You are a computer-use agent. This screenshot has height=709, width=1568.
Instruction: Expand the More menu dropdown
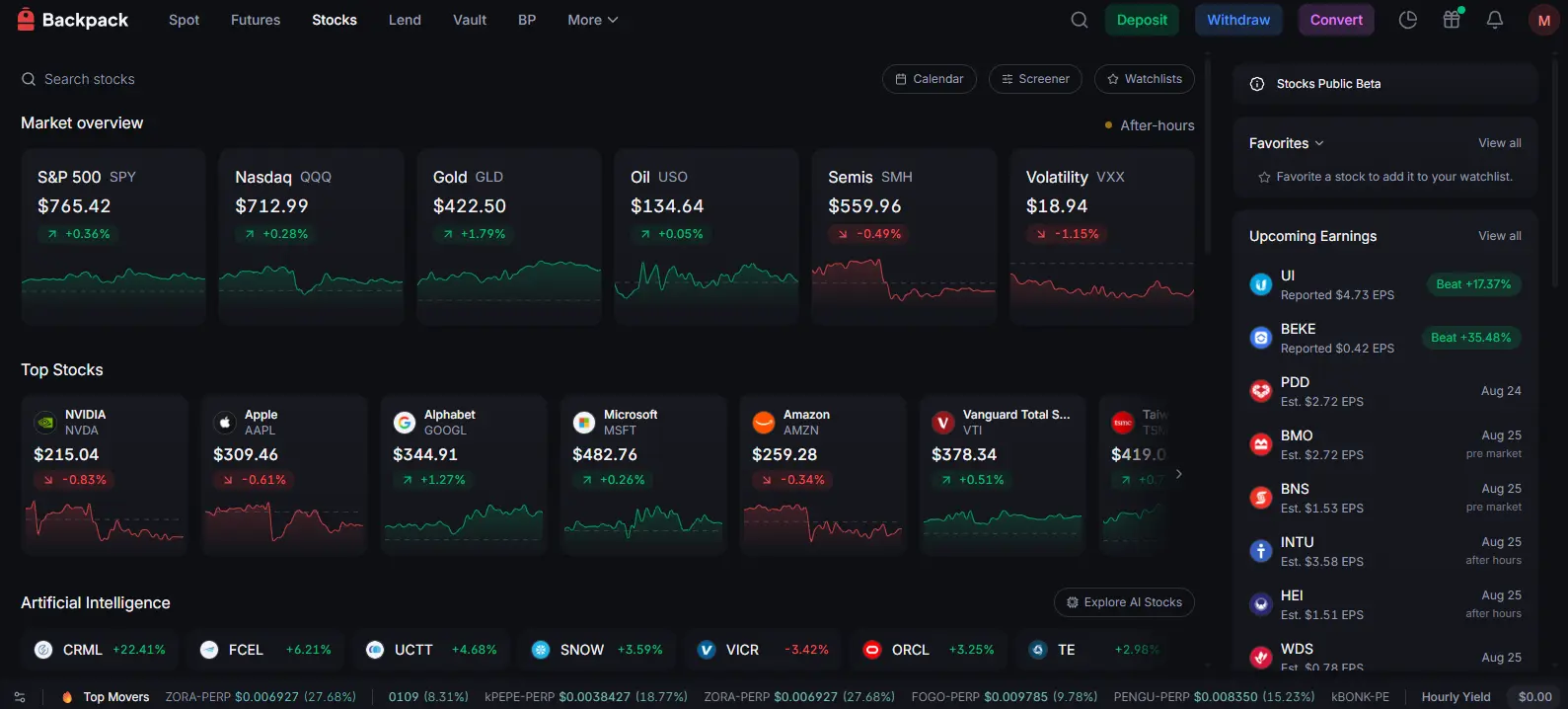(592, 20)
